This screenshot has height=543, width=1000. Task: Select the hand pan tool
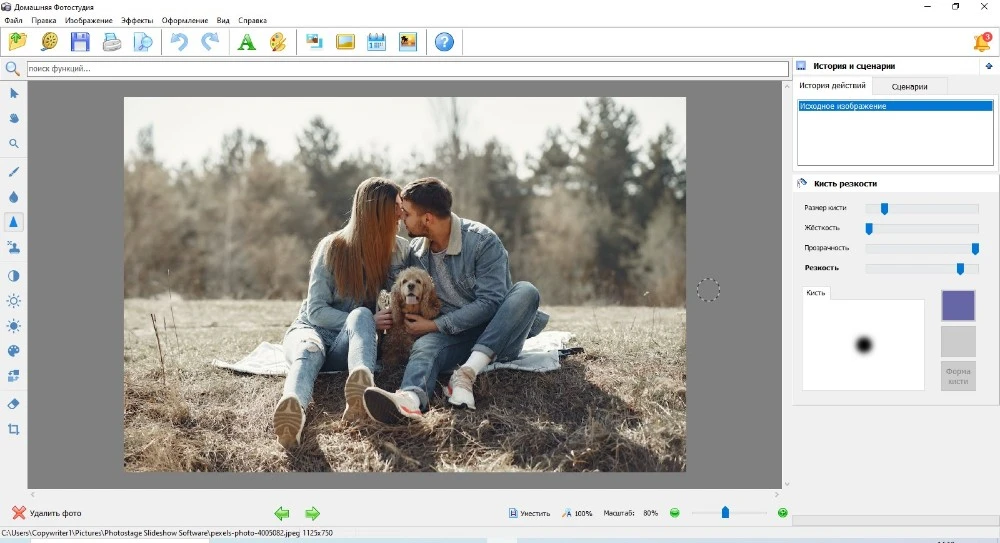[14, 118]
